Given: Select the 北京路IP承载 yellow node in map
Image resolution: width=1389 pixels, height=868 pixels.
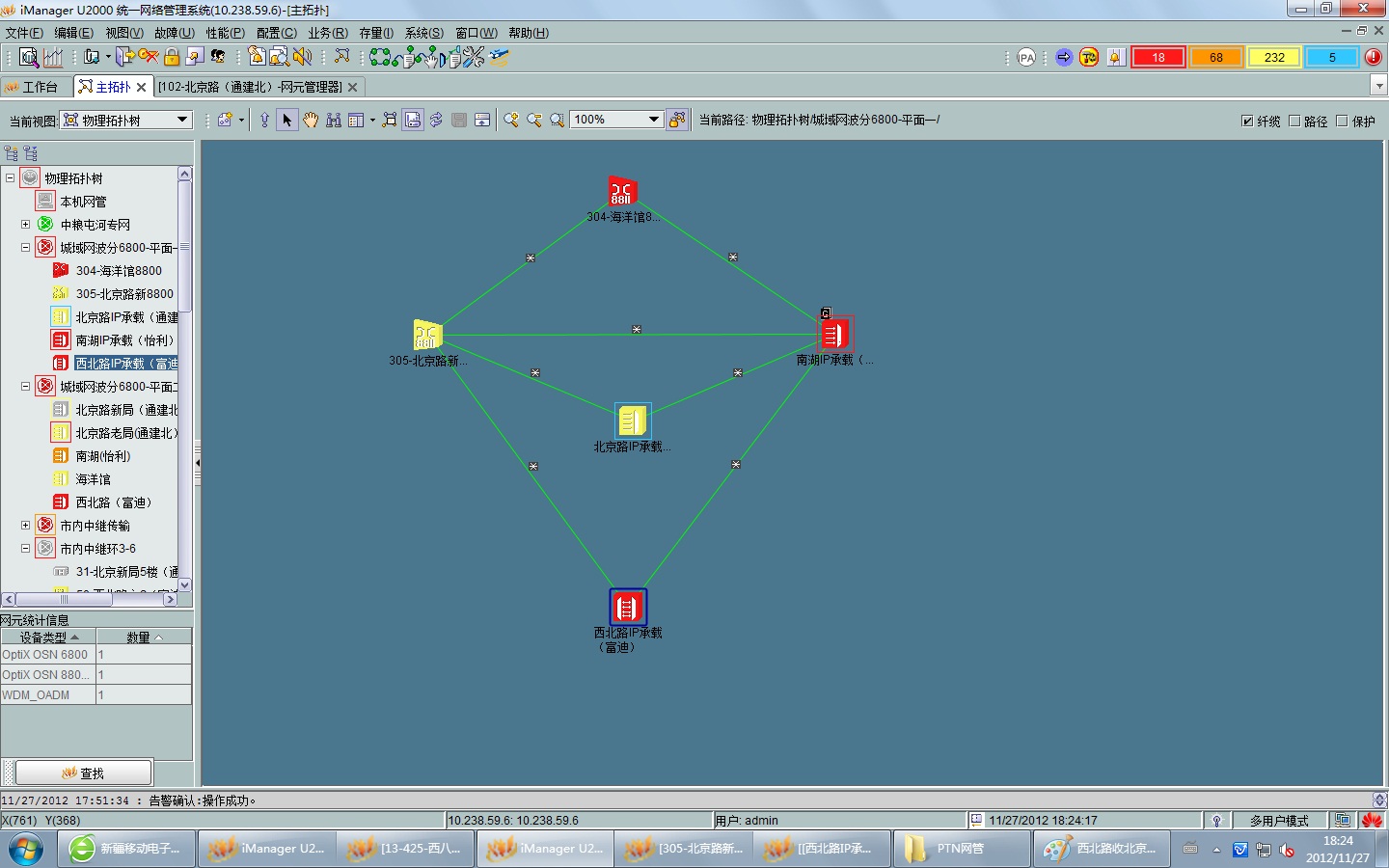Looking at the screenshot, I should coord(633,420).
